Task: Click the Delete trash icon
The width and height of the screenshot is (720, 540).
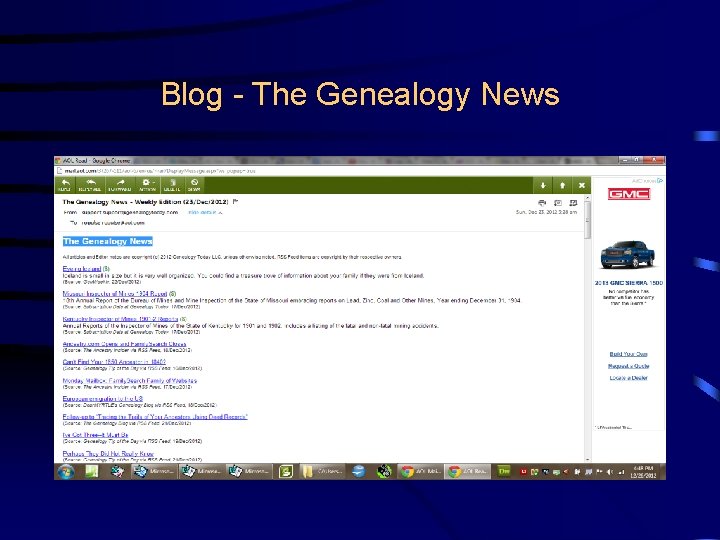Action: click(x=172, y=185)
